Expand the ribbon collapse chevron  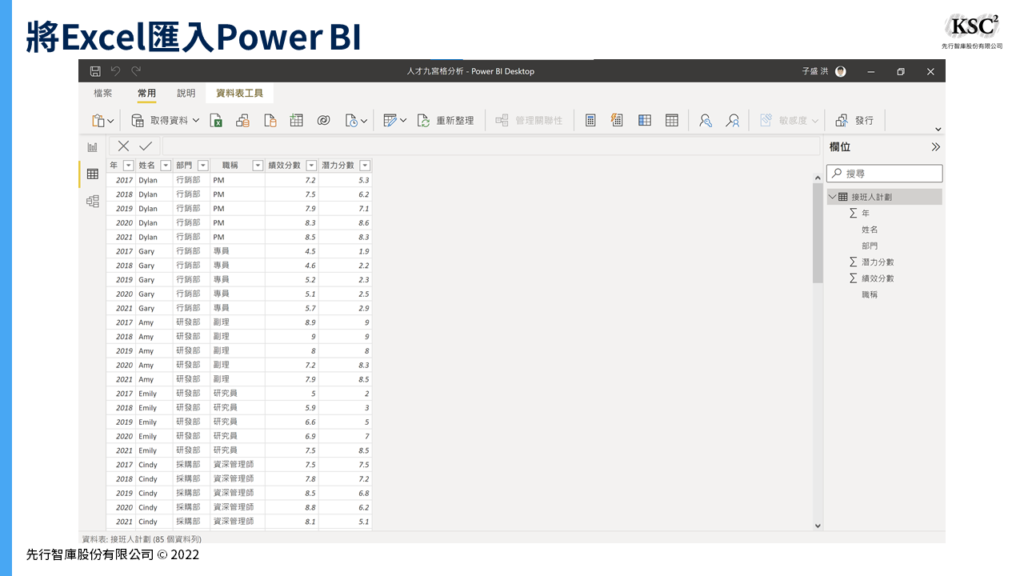click(938, 129)
